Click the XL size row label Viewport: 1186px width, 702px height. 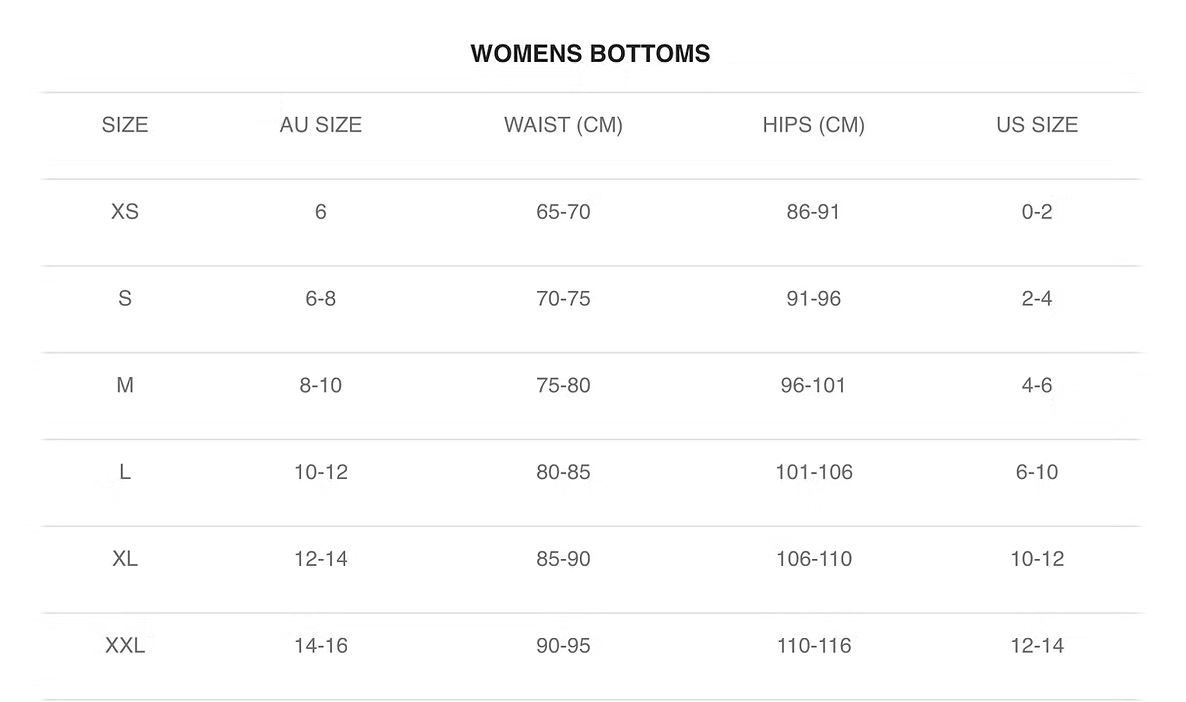(125, 558)
